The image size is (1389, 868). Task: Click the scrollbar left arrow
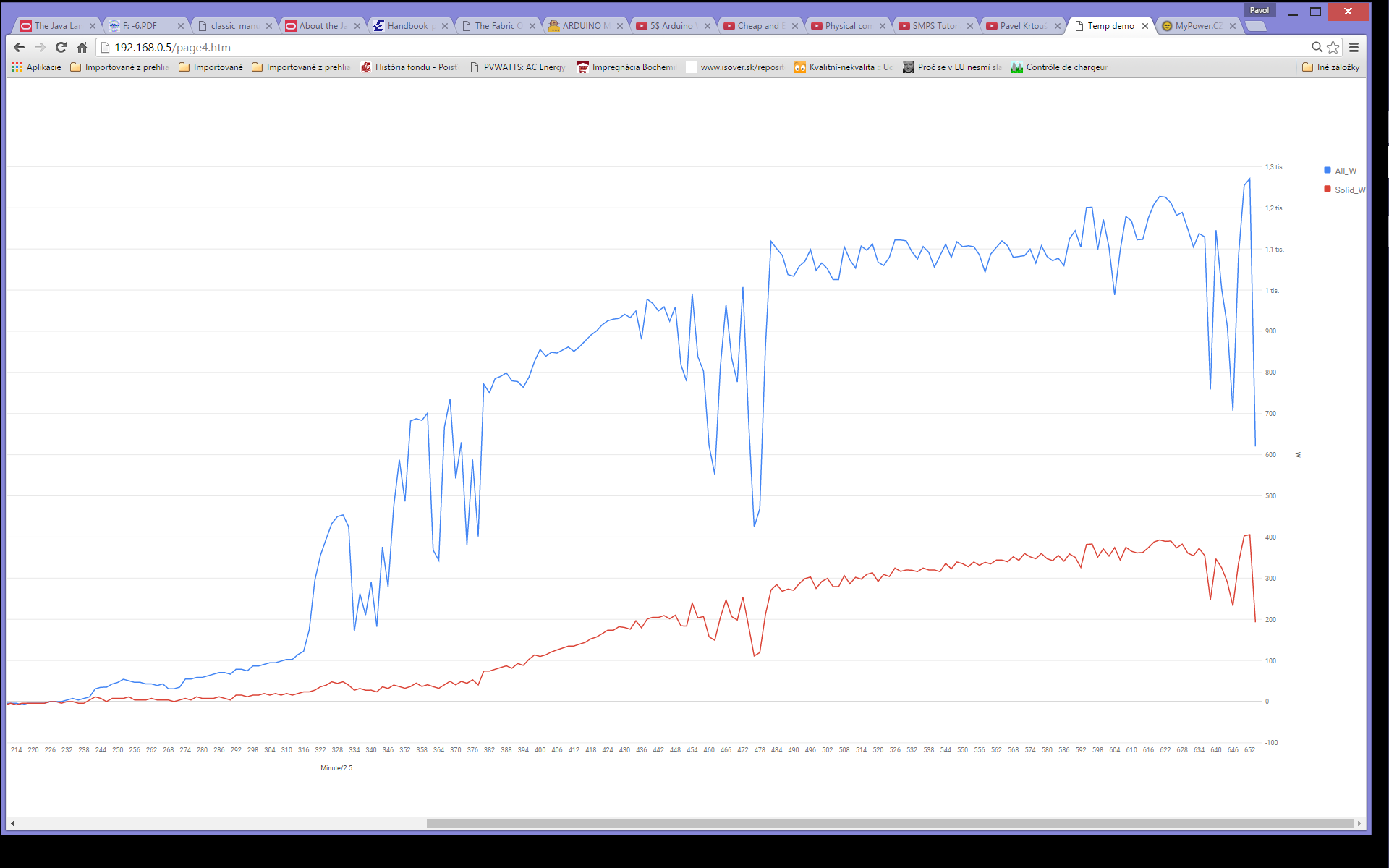(12, 823)
